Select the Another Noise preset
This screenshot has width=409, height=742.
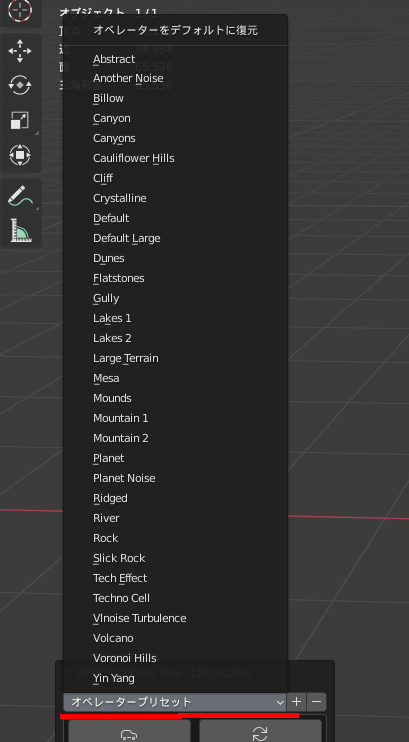pos(175,78)
